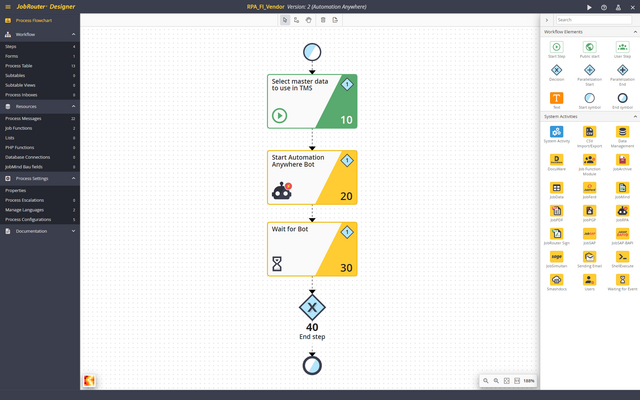Activate the connector drawing tool
Screen dimensions: 640x400
296,20
